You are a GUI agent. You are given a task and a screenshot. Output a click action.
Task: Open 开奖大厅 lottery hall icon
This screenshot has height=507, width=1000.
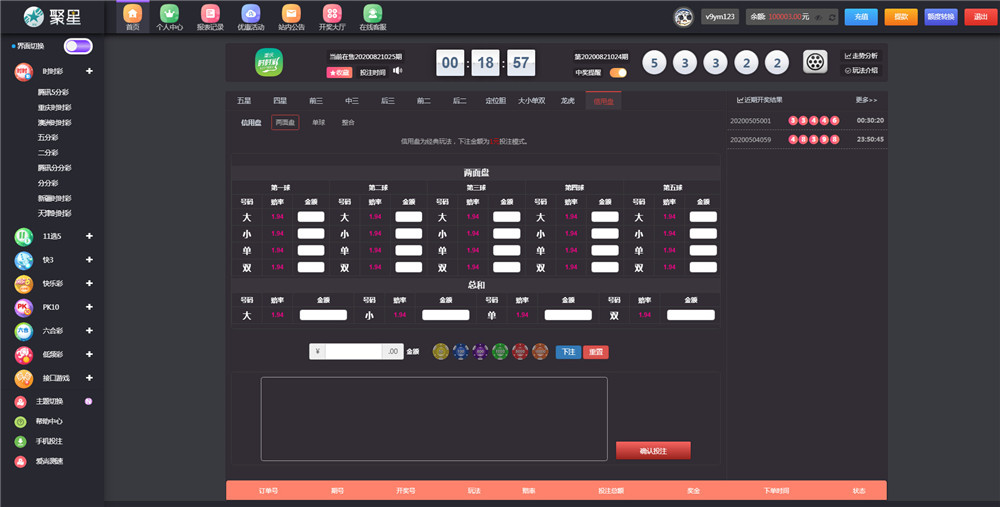coord(332,14)
